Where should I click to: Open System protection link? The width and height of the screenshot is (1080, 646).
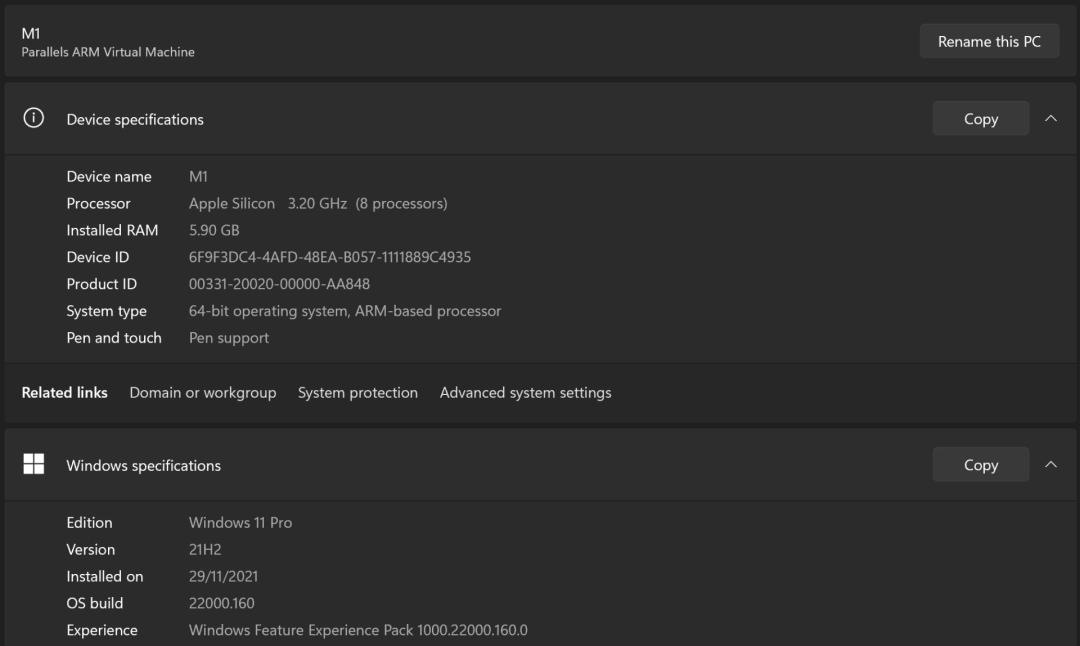[357, 393]
